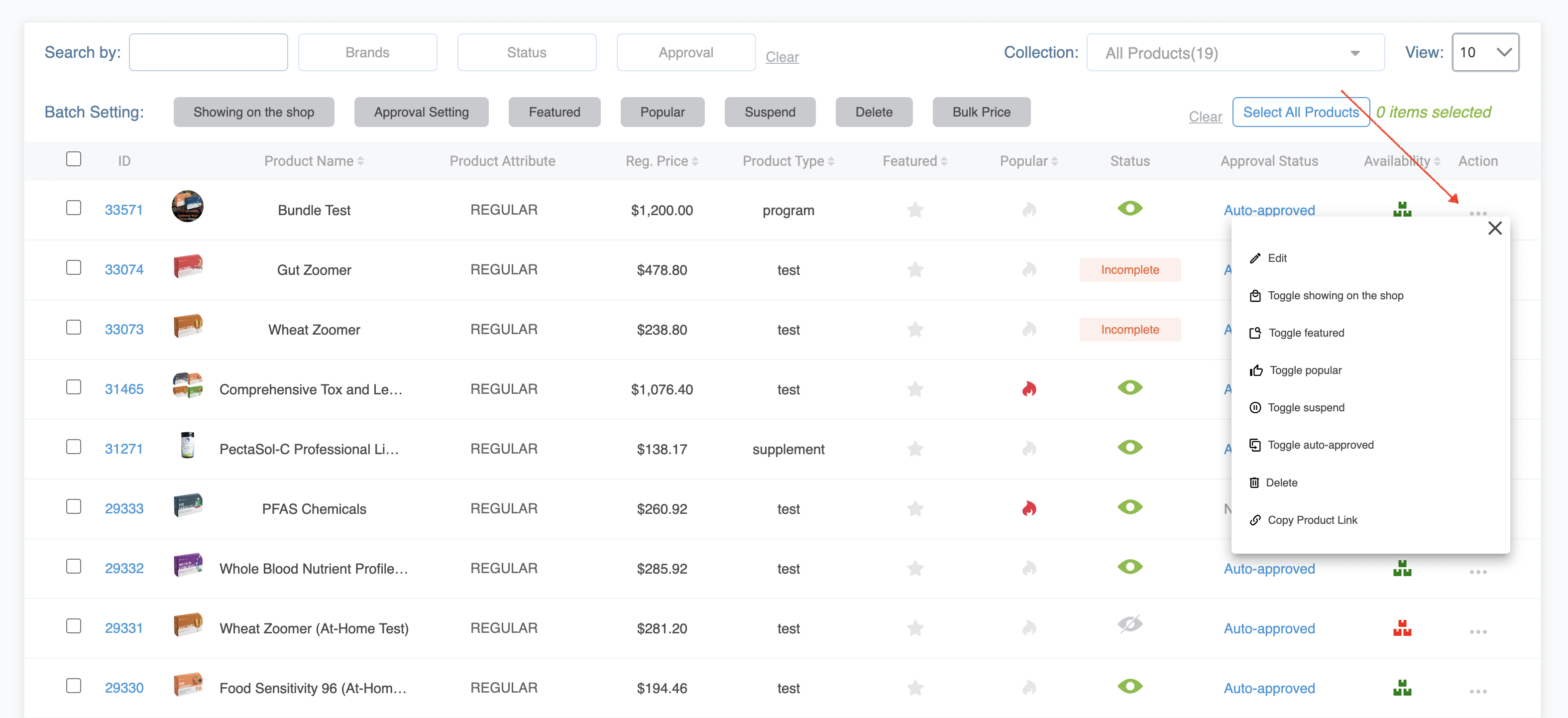This screenshot has height=718, width=1568.
Task: Open the three-dot action menu for Whole Blood Nutrient Profile
Action: click(x=1479, y=573)
